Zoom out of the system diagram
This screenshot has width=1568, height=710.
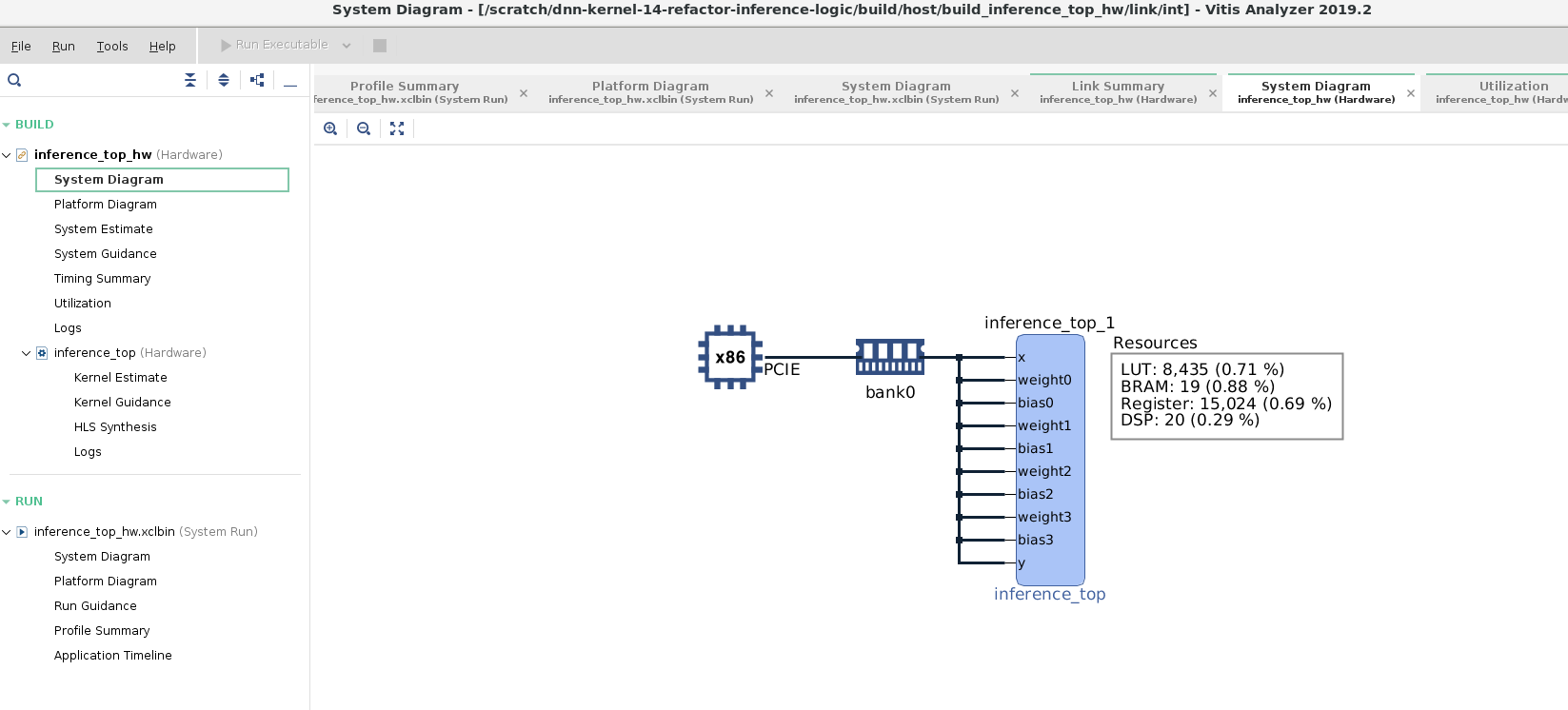(x=364, y=128)
